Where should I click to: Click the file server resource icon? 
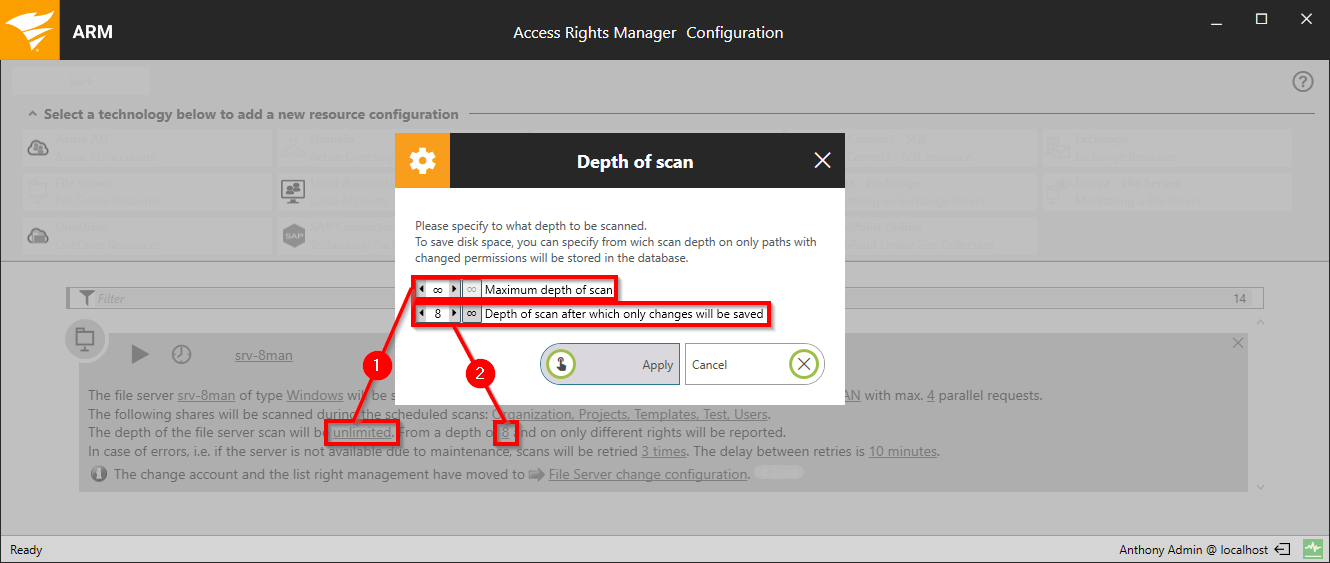84,338
